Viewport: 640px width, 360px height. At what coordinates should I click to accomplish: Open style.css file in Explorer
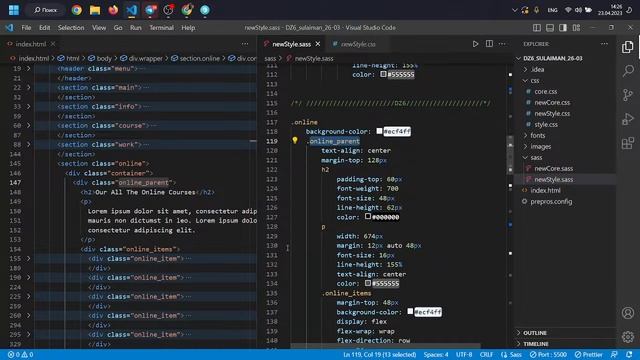tap(545, 124)
